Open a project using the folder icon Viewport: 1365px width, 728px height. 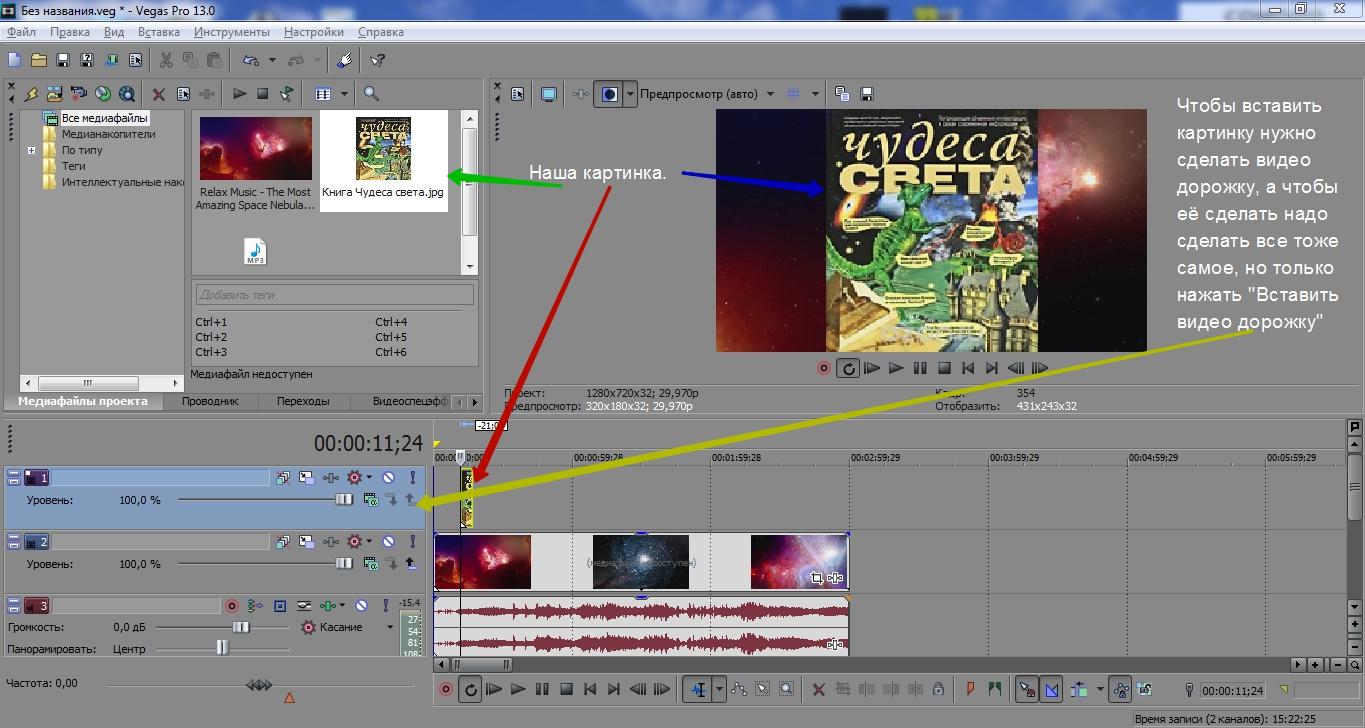click(x=38, y=60)
